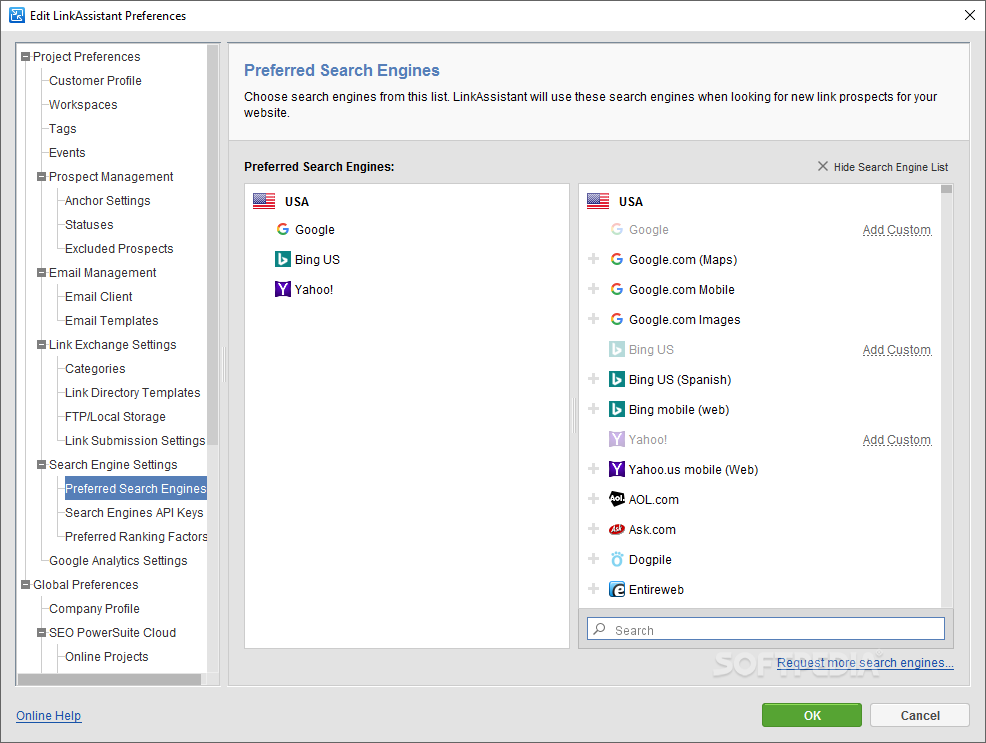The width and height of the screenshot is (986, 743).
Task: Click Add Custom next to Google
Action: (897, 229)
